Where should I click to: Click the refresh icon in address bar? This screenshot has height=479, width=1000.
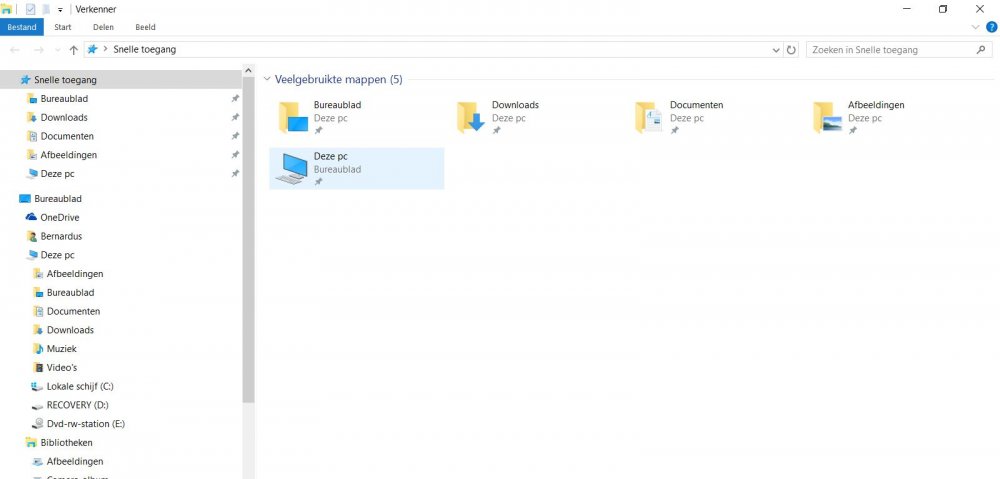click(x=791, y=50)
